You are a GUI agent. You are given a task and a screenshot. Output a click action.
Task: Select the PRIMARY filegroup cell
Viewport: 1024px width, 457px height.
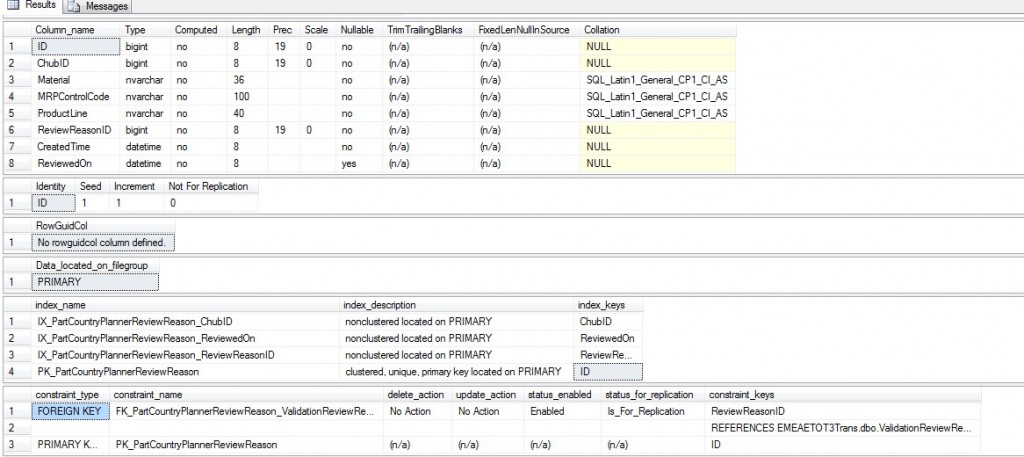click(x=95, y=282)
